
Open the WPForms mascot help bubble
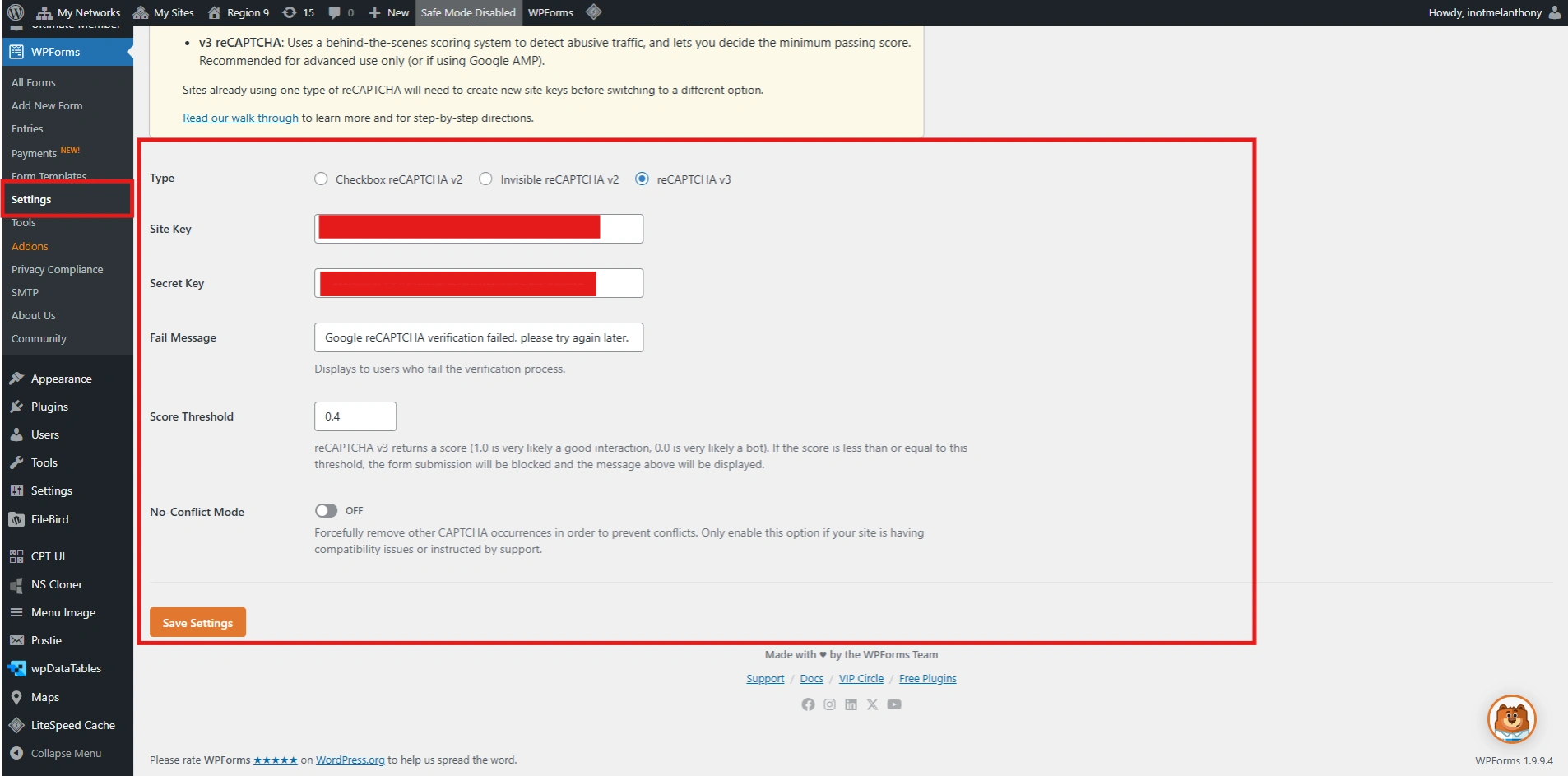tap(1512, 719)
